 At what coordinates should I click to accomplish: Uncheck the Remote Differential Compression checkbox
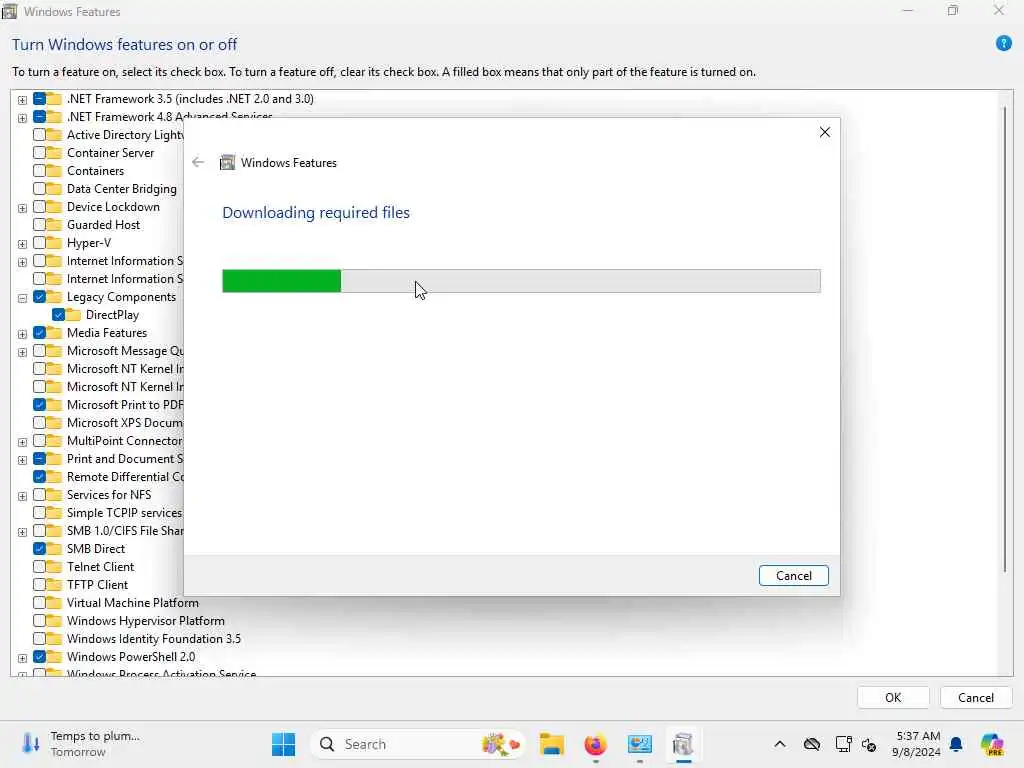[39, 477]
